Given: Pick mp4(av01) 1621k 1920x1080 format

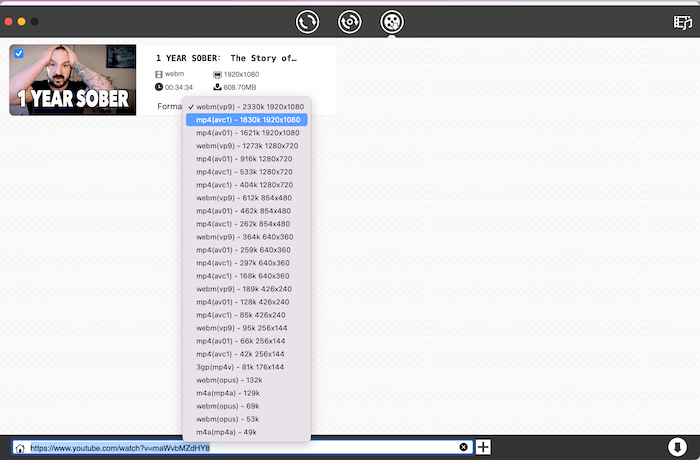Looking at the screenshot, I should click(x=246, y=132).
